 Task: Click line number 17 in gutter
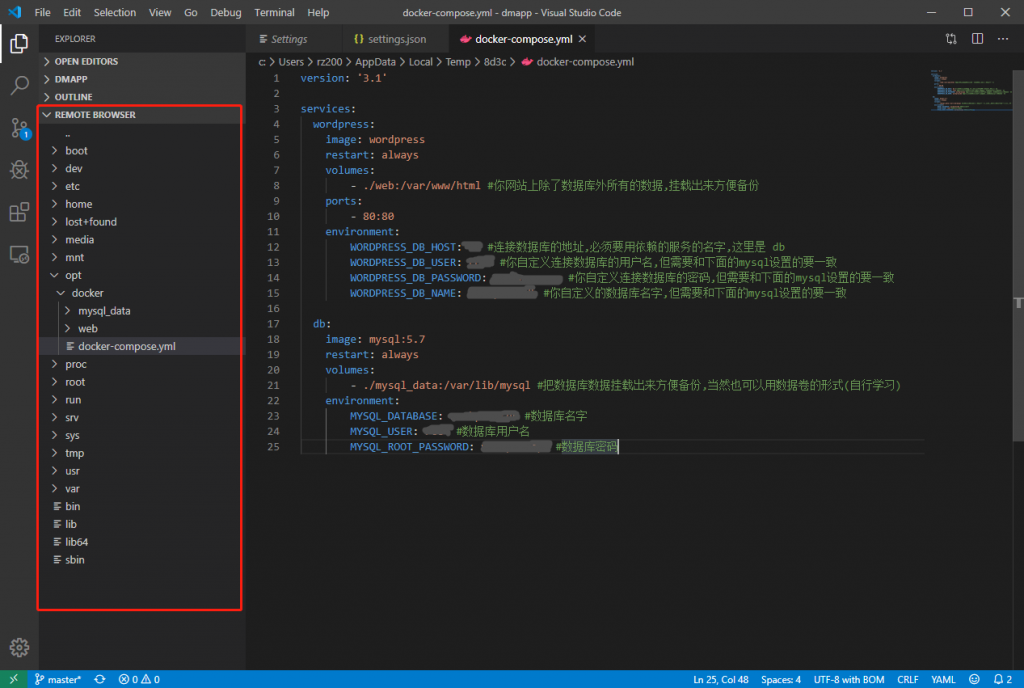click(x=273, y=324)
